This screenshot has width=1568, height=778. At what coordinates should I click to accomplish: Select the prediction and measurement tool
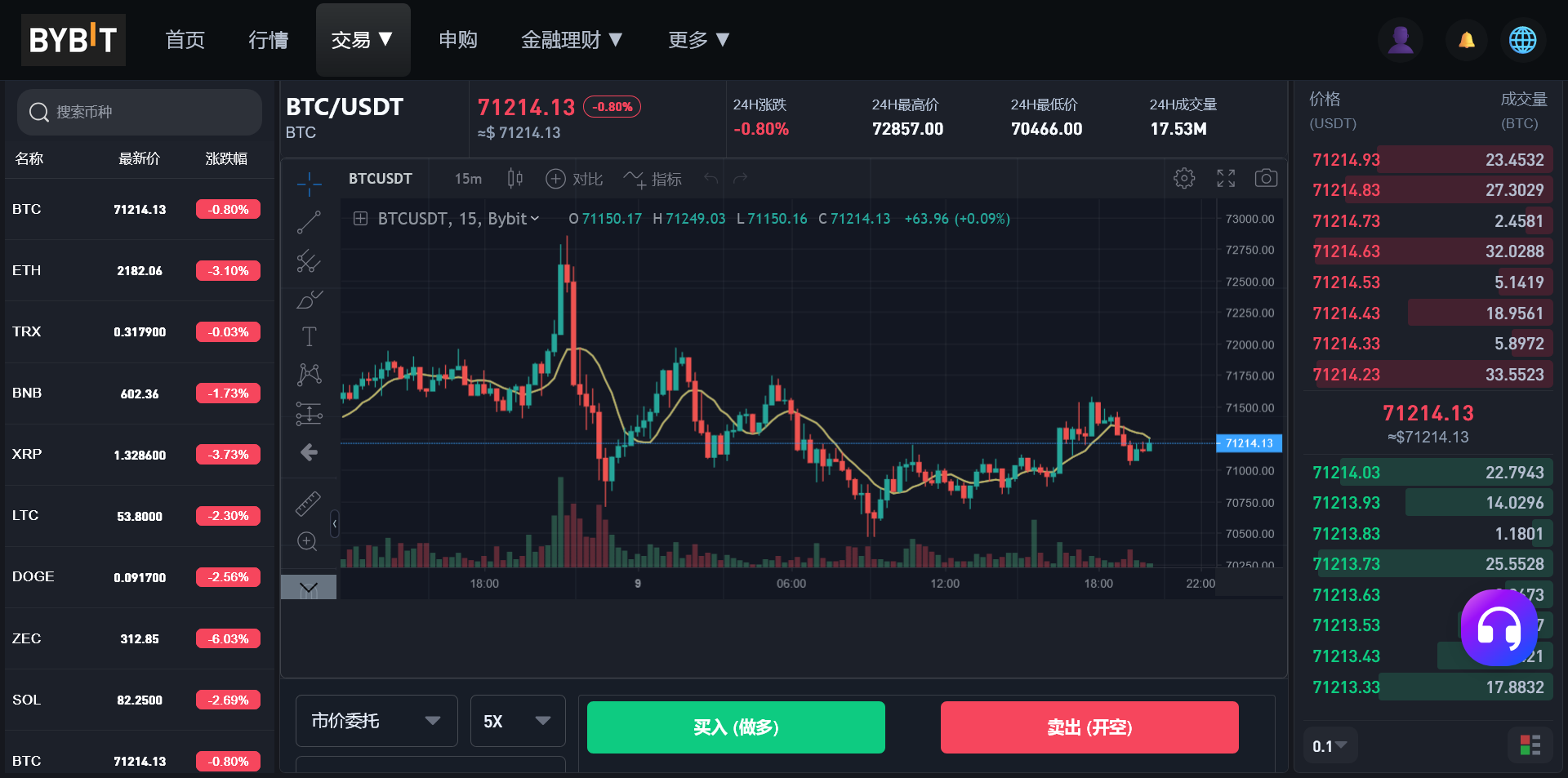pos(309,414)
